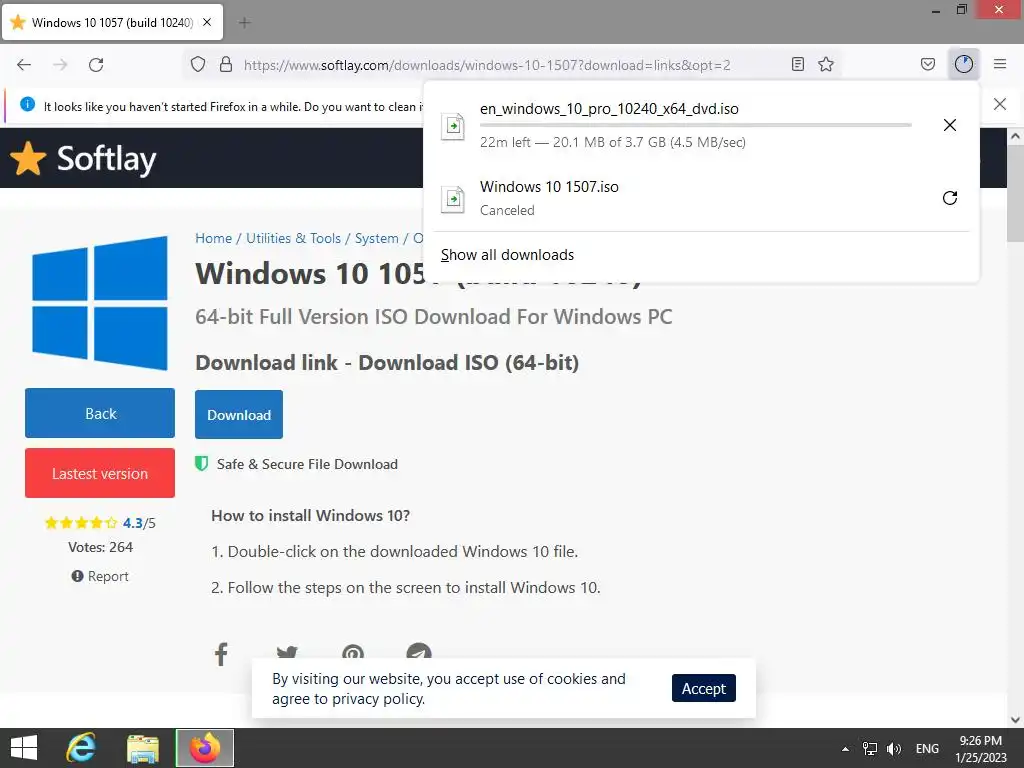The height and width of the screenshot is (768, 1024).
Task: Click the Report exclamation icon
Action: click(77, 576)
